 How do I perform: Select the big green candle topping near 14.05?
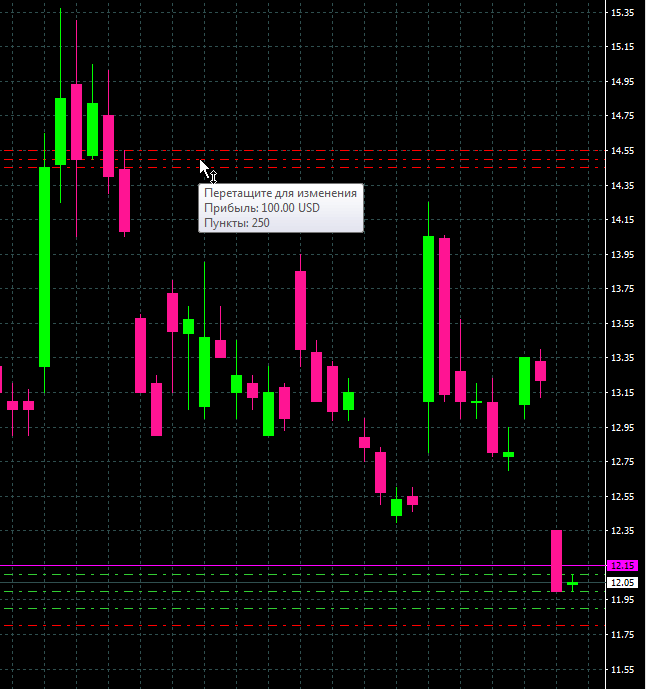point(428,319)
